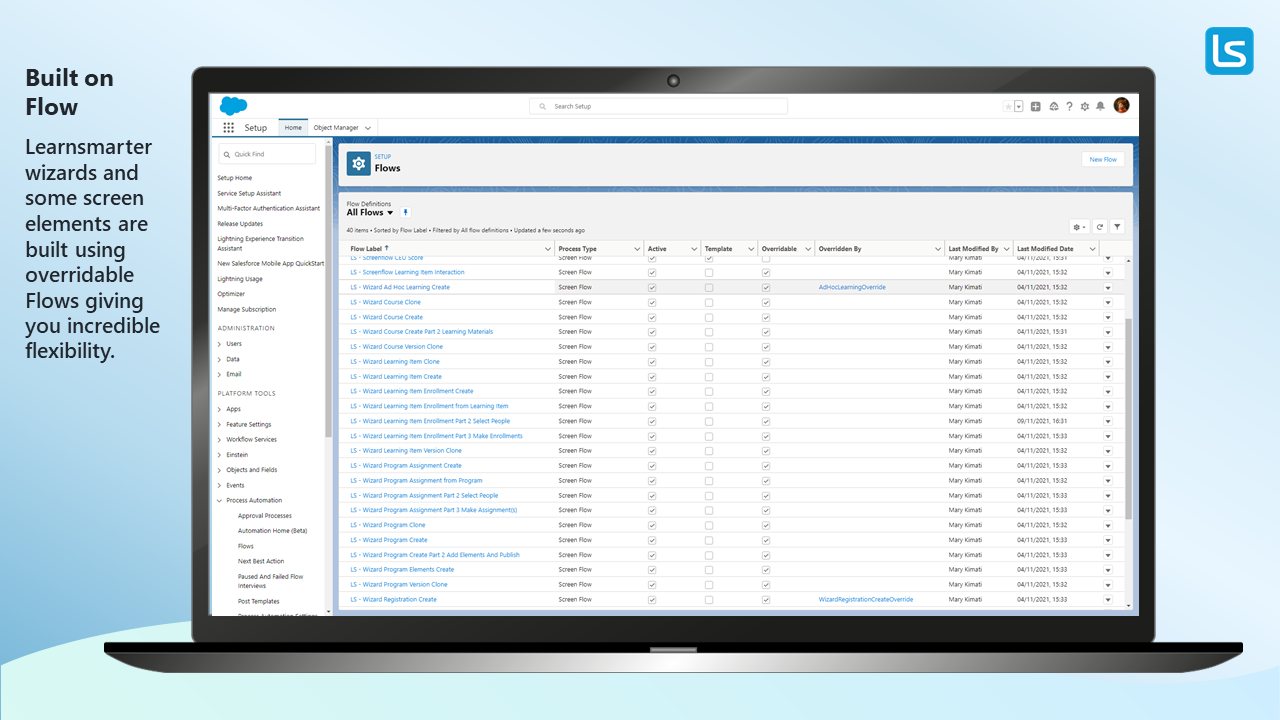The image size is (1280, 720).
Task: Open the All Flows list view dropdown
Action: pos(390,213)
